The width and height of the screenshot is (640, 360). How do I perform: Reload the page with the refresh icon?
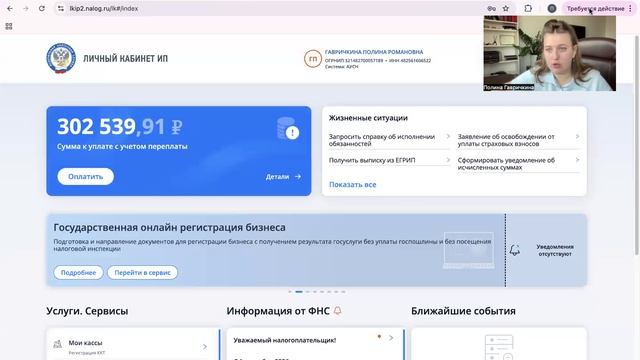click(42, 8)
